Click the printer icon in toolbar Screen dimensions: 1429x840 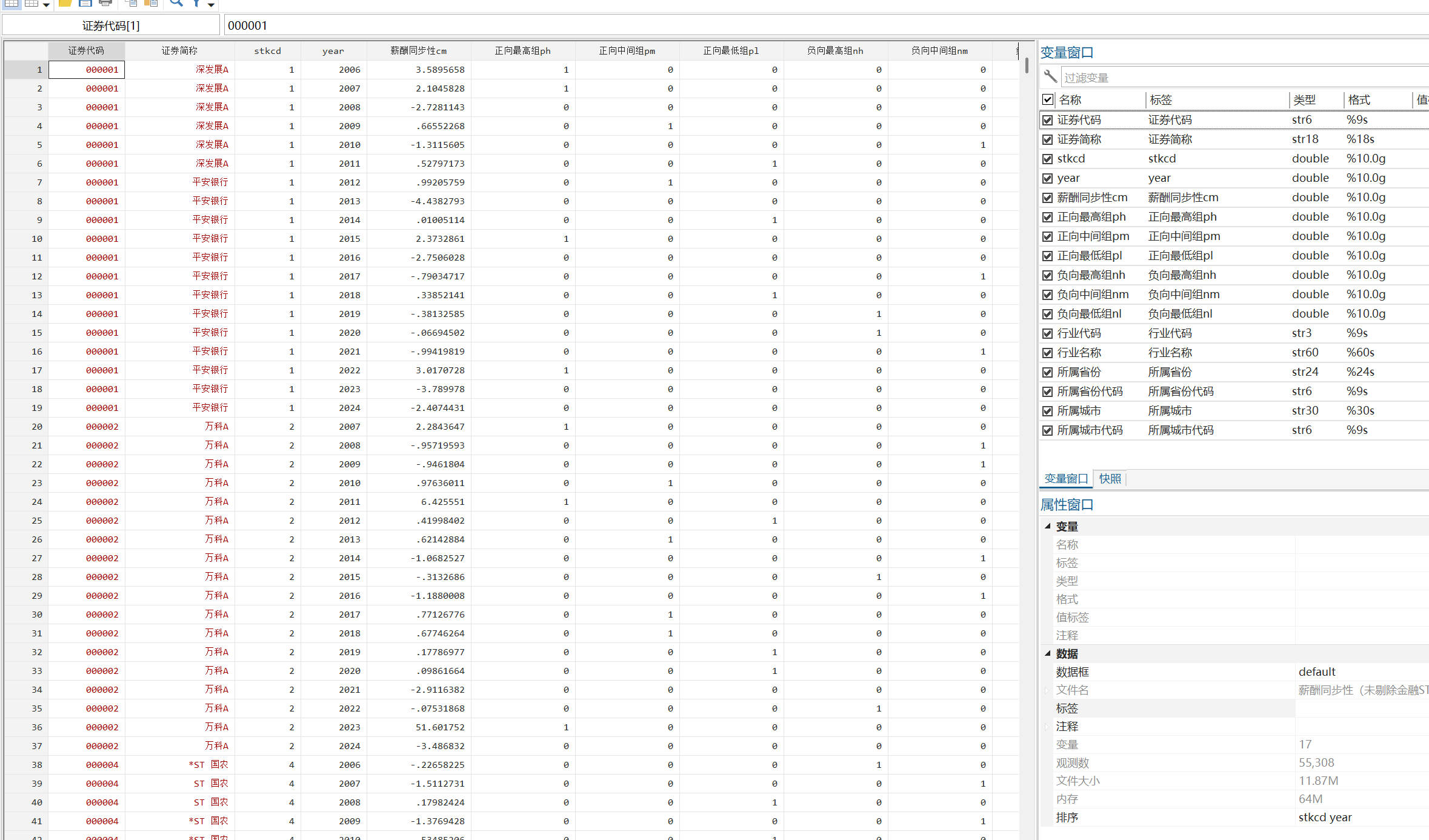[105, 3]
